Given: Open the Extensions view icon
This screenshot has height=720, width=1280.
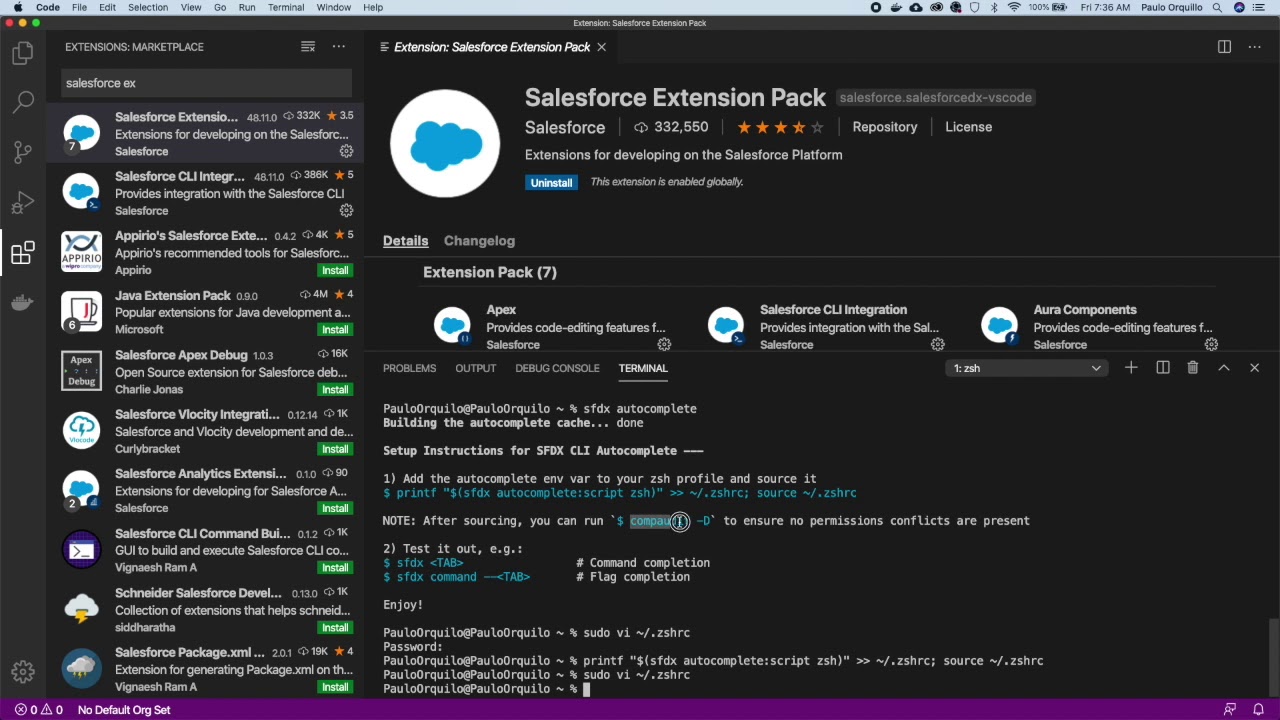Looking at the screenshot, I should (22, 253).
